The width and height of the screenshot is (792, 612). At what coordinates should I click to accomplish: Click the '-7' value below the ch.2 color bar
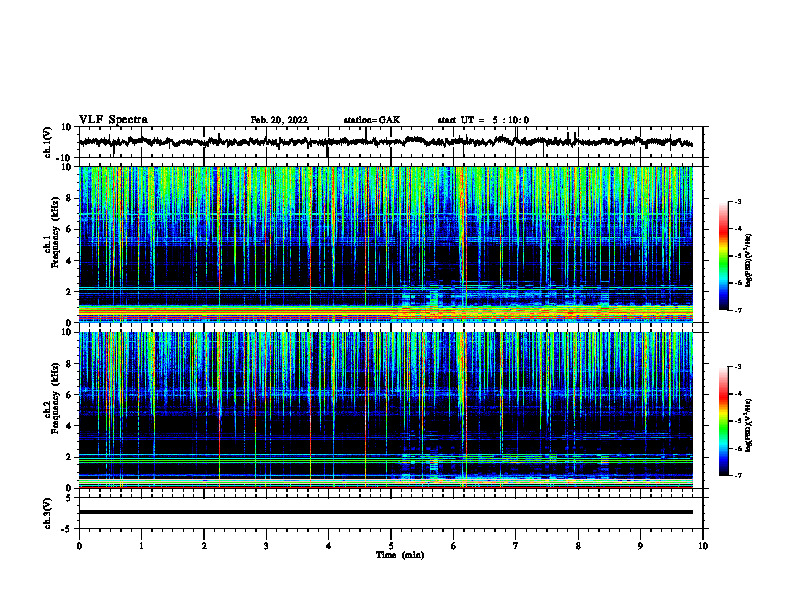pyautogui.click(x=736, y=476)
